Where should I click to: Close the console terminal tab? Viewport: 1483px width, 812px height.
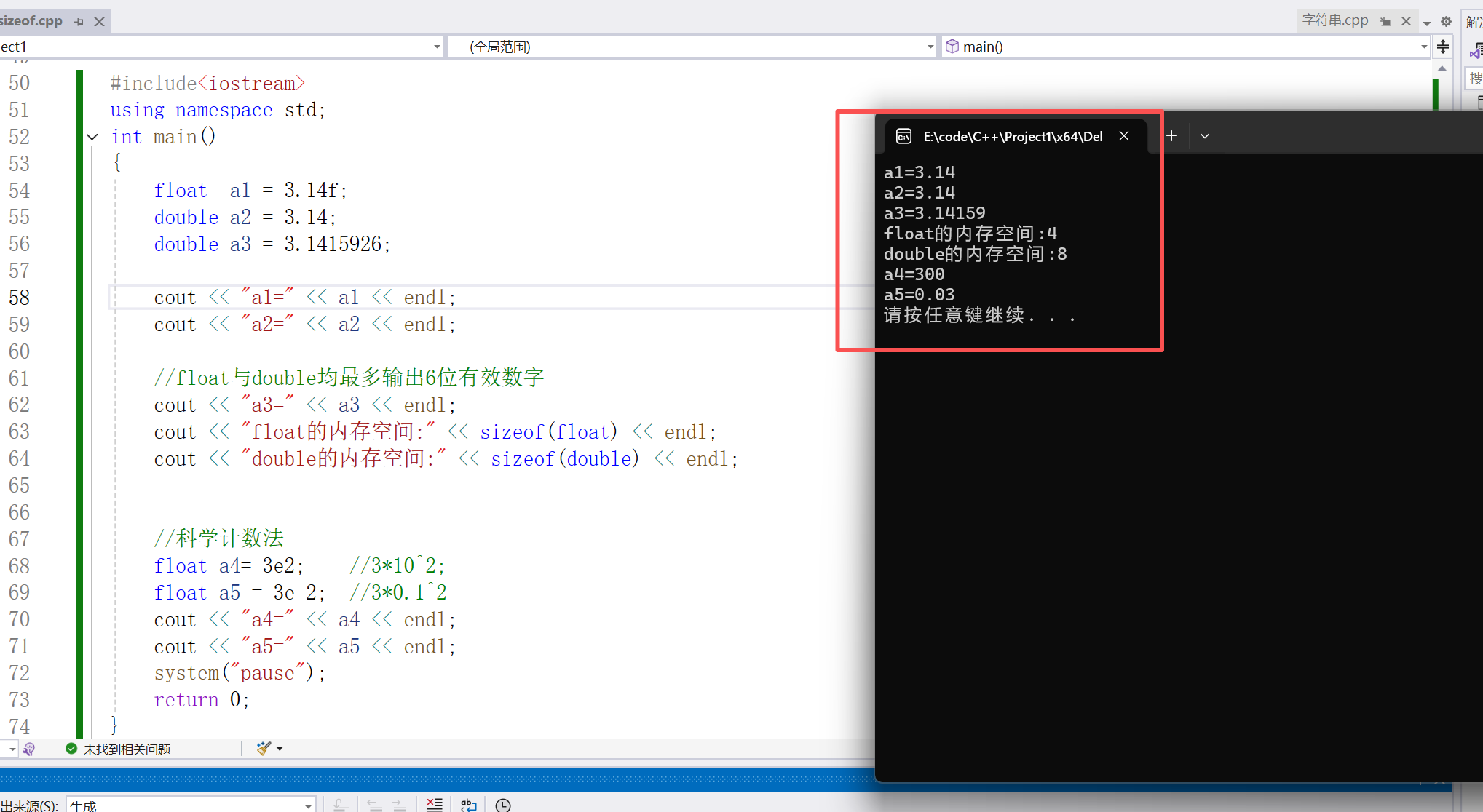pyautogui.click(x=1124, y=136)
